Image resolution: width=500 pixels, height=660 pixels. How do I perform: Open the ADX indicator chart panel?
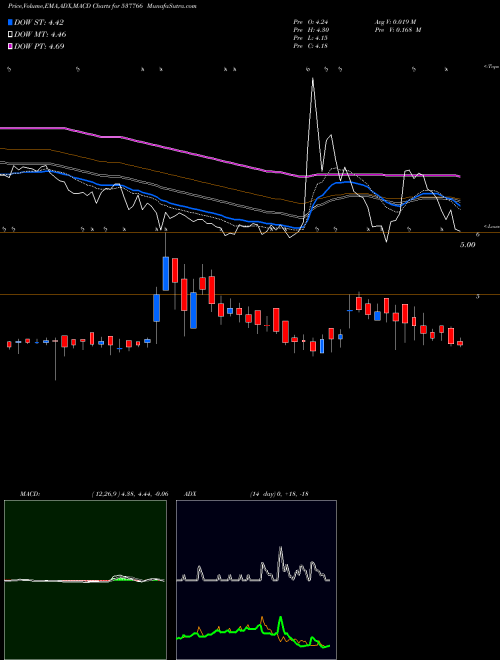[256, 580]
